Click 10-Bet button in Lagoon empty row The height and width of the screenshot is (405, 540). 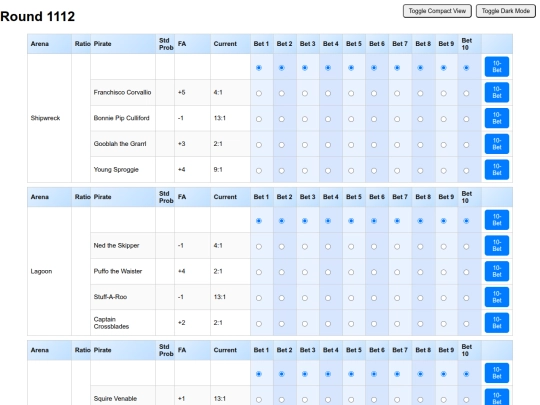tap(497, 220)
